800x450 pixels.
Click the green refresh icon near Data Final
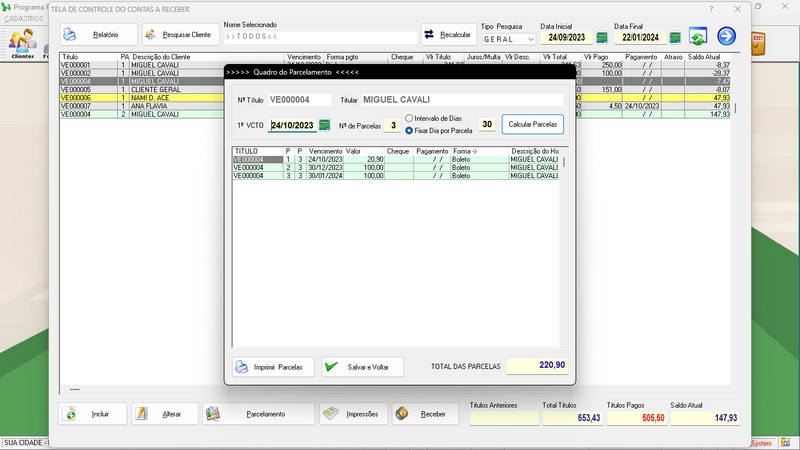tap(698, 37)
